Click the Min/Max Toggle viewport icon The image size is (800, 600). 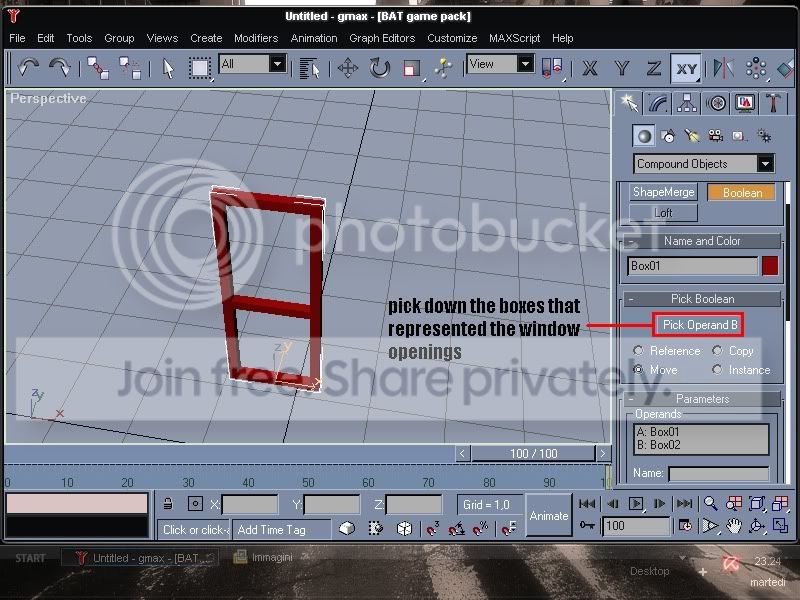point(780,526)
